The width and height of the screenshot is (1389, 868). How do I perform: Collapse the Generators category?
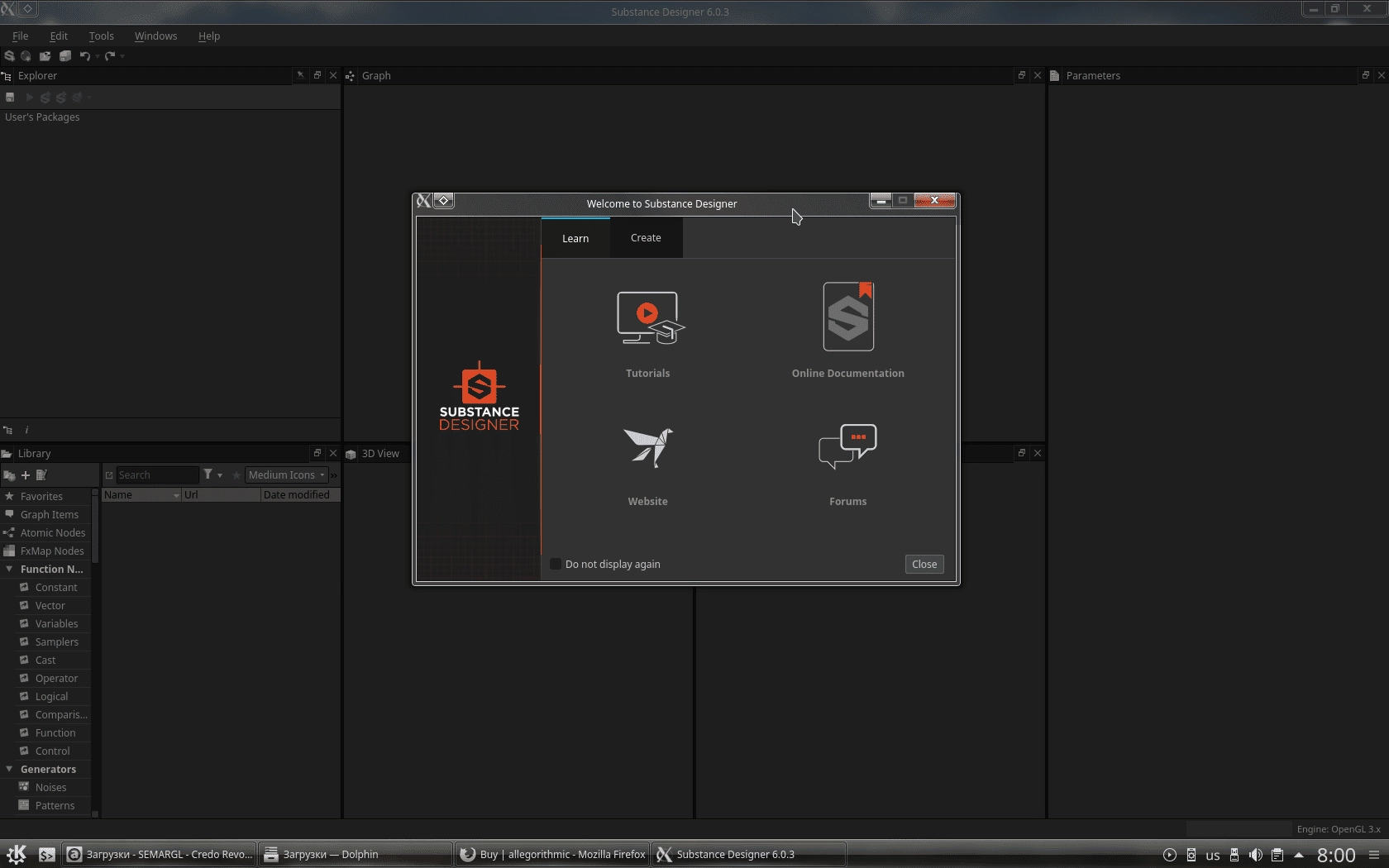pyautogui.click(x=9, y=769)
